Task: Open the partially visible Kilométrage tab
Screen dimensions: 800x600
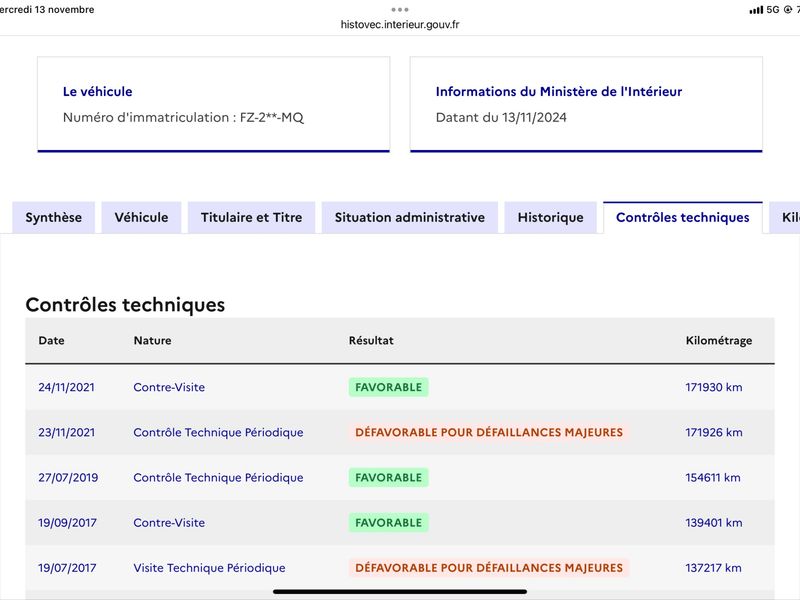Action: 785,217
